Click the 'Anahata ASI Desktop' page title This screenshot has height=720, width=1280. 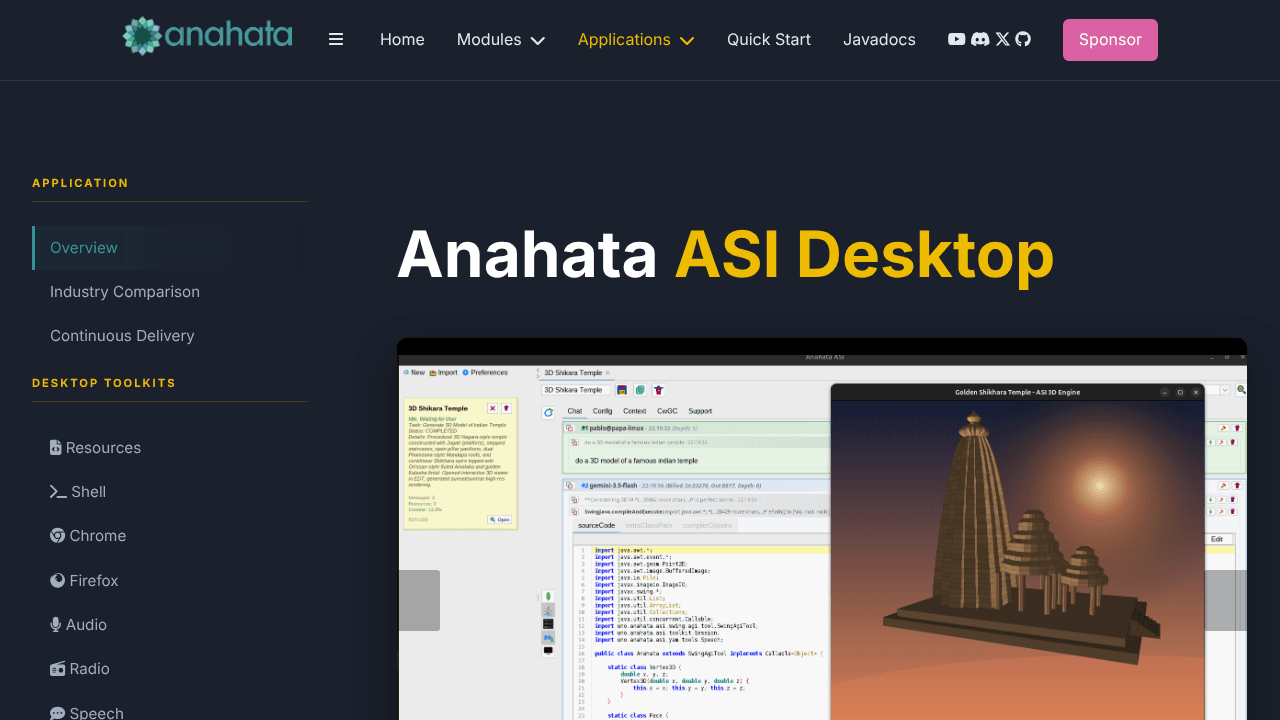coord(726,255)
